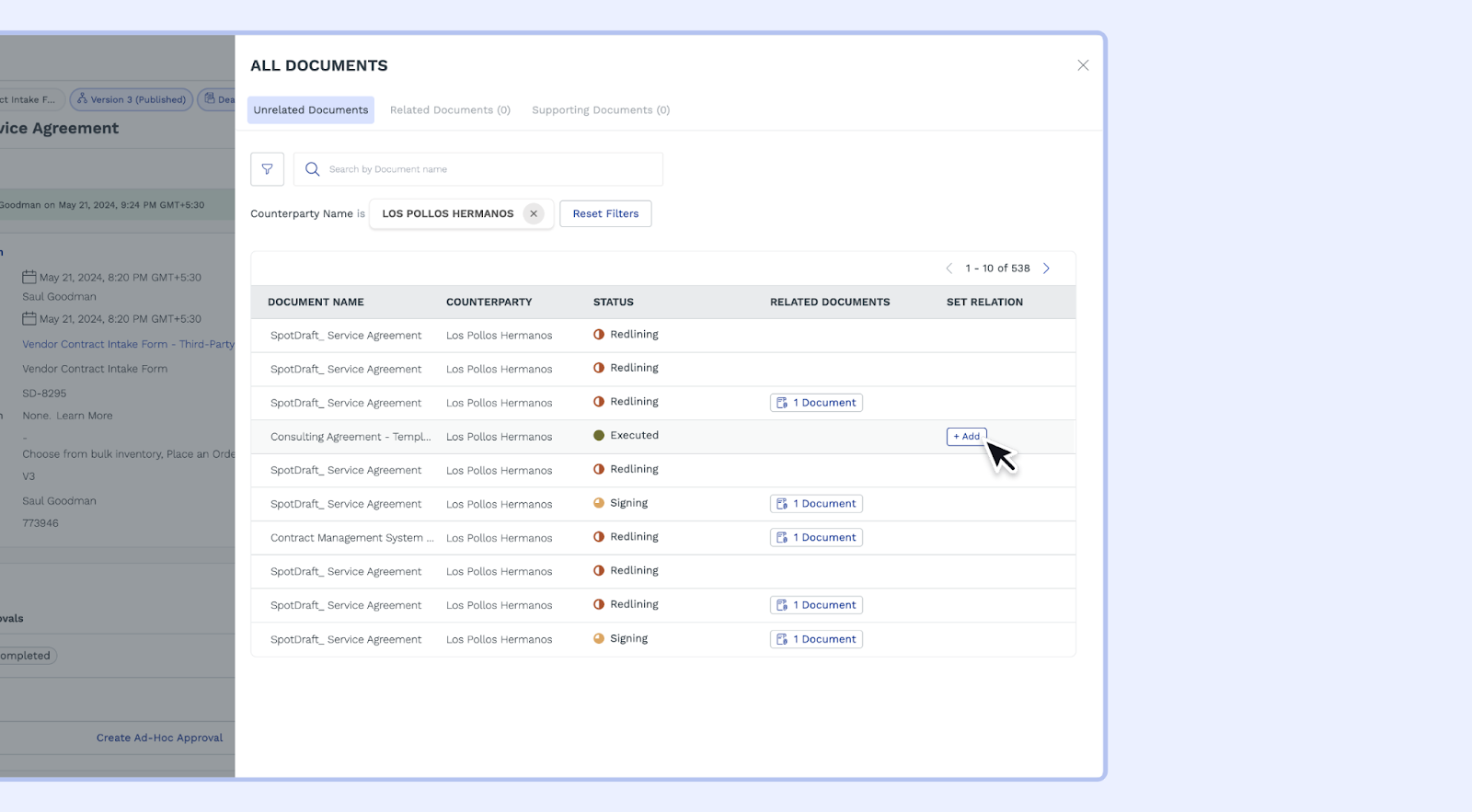Switch to Related Documents tab
1472x812 pixels.
(450, 110)
